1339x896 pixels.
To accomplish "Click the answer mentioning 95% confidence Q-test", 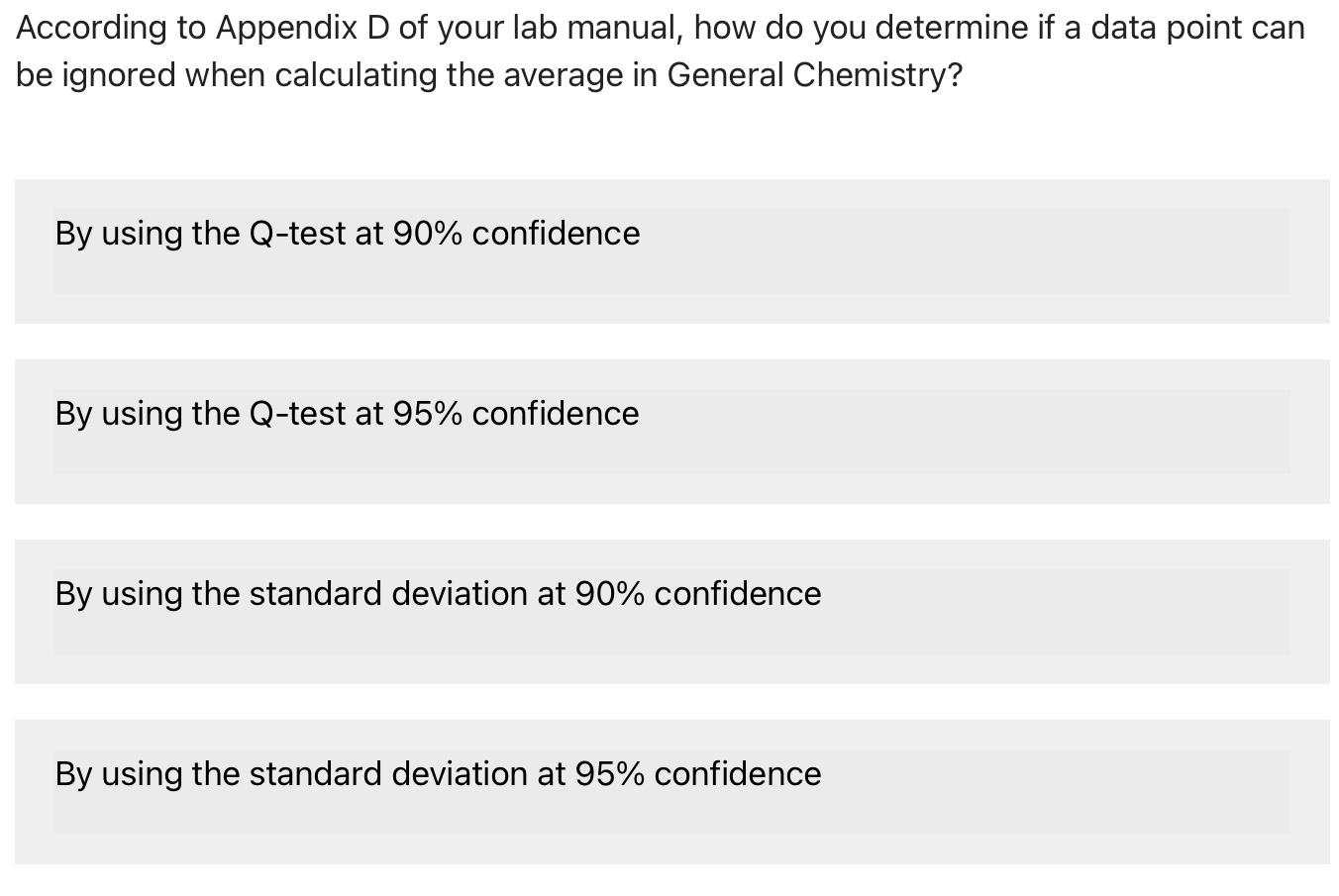I will [348, 414].
